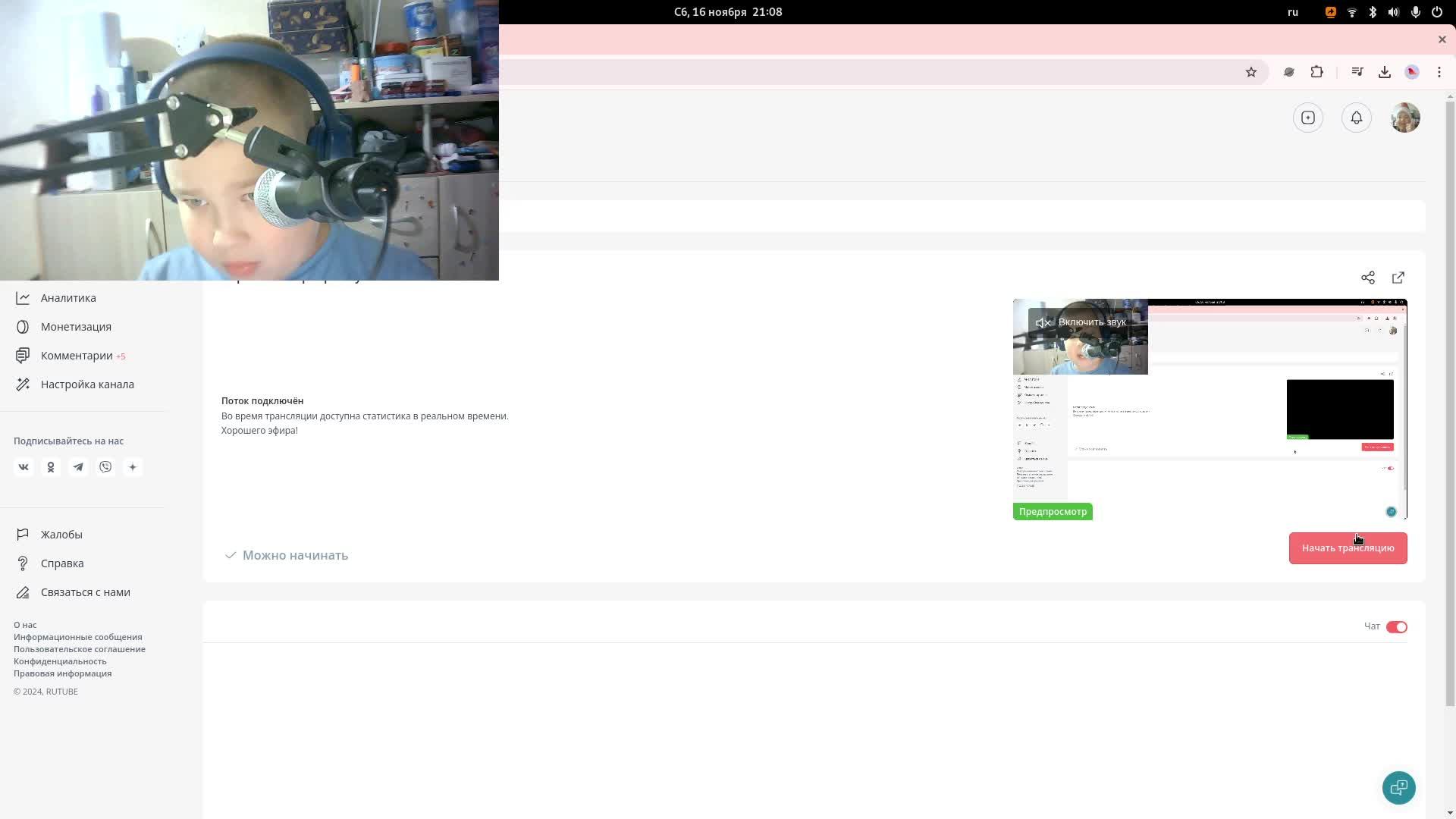
Task: Open the Telegram social link icon
Action: point(78,467)
